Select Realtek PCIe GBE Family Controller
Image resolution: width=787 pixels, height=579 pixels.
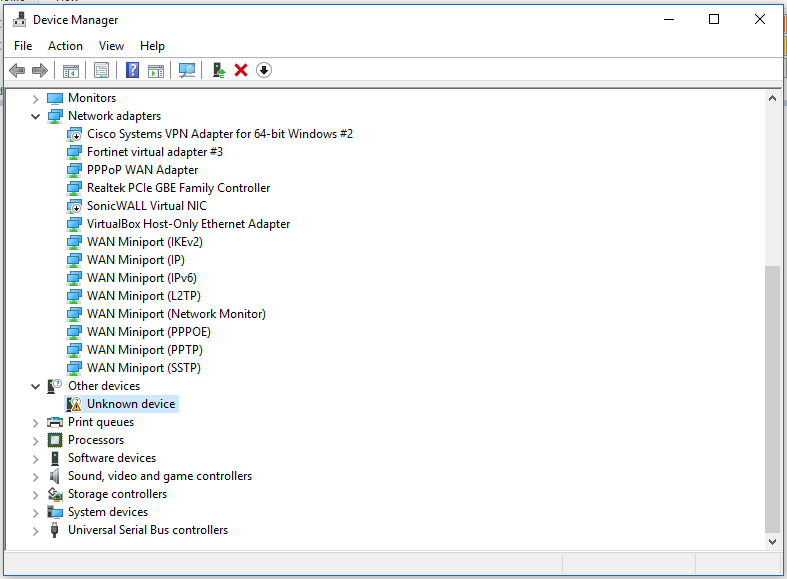178,188
